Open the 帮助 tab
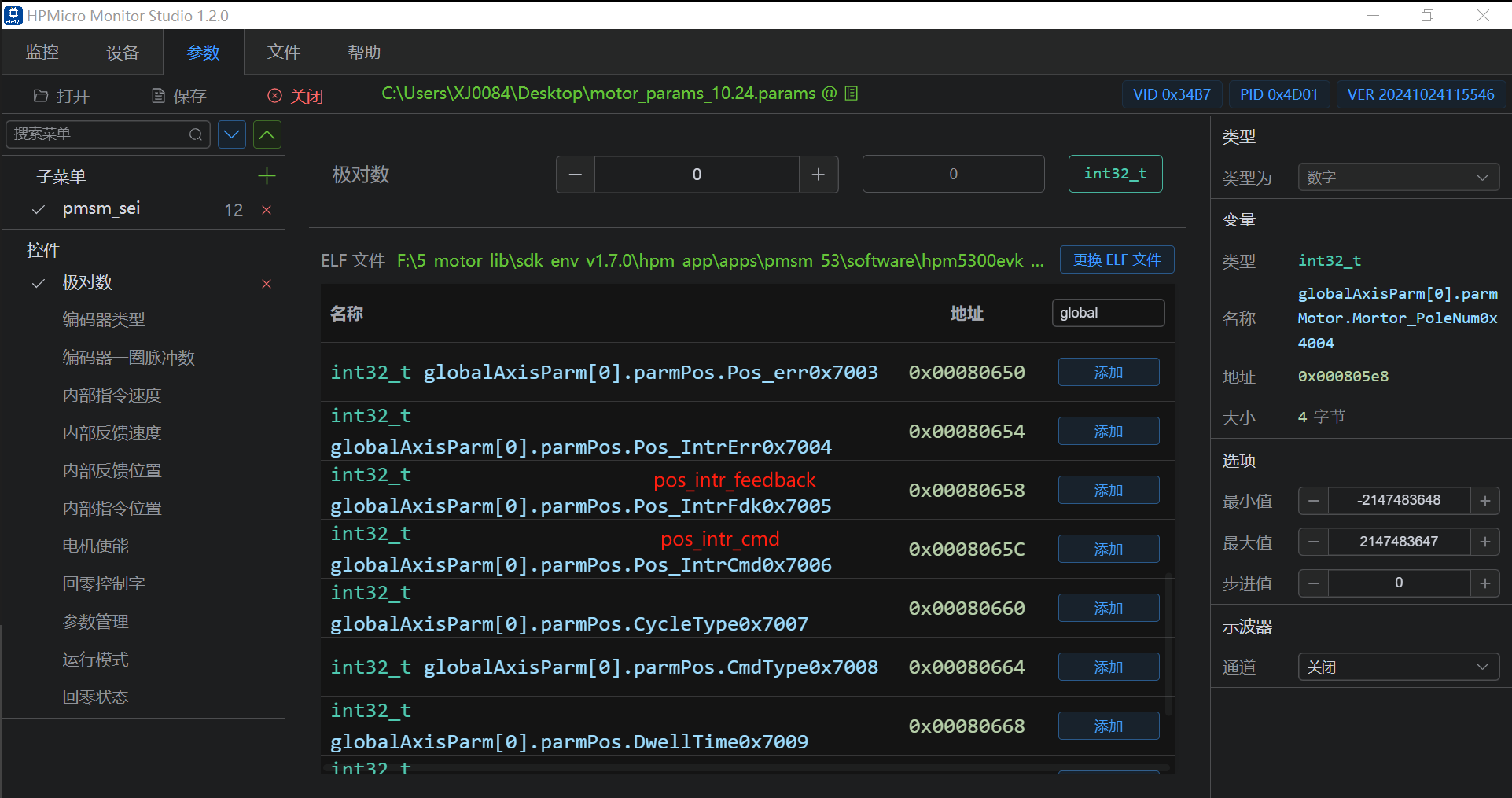 tap(364, 53)
